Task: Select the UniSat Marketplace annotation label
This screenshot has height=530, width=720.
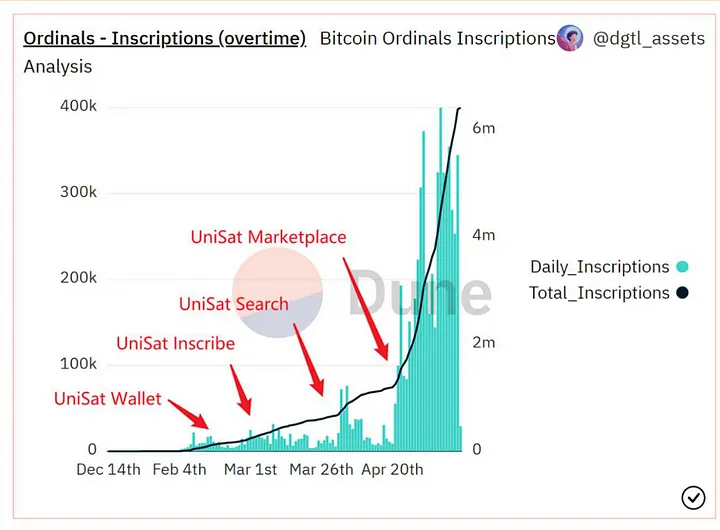Action: tap(268, 237)
